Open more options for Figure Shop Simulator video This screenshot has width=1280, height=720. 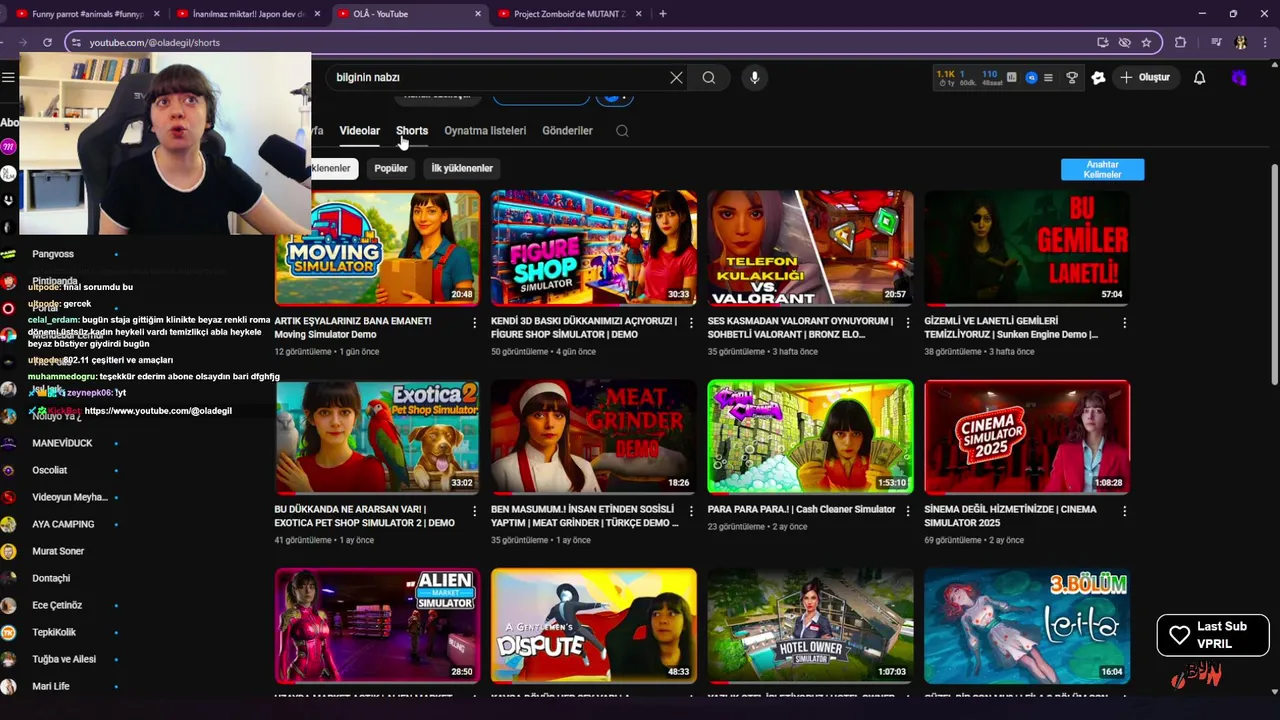pyautogui.click(x=691, y=323)
